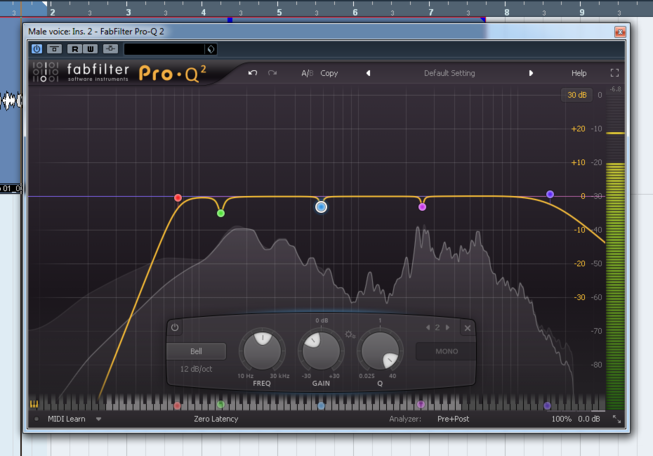This screenshot has height=456, width=653.
Task: Click the redo arrow in Pro-Q header
Action: 272,73
